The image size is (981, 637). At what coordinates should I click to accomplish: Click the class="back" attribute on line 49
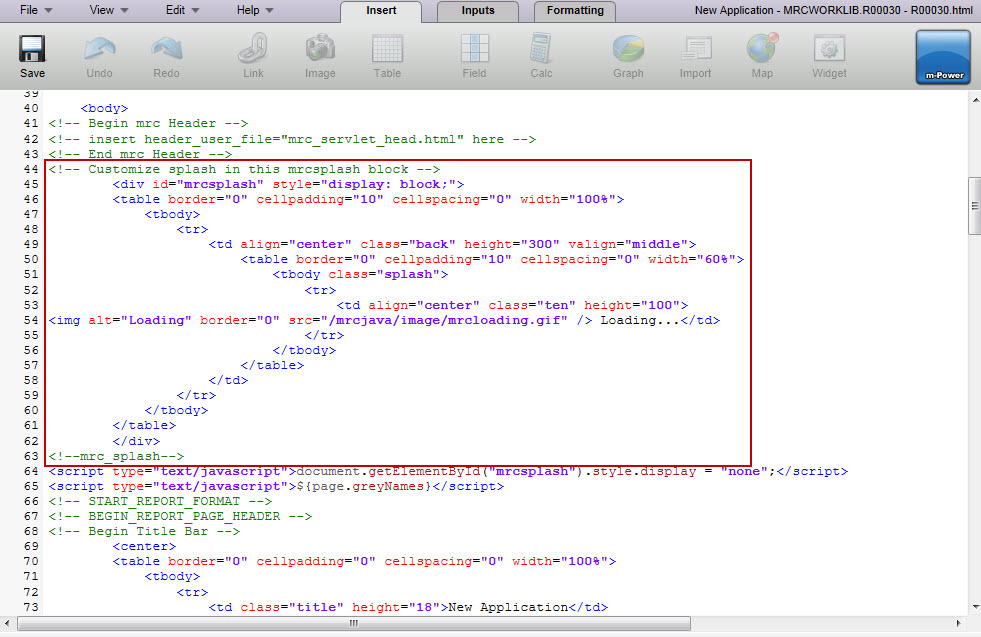(x=408, y=244)
